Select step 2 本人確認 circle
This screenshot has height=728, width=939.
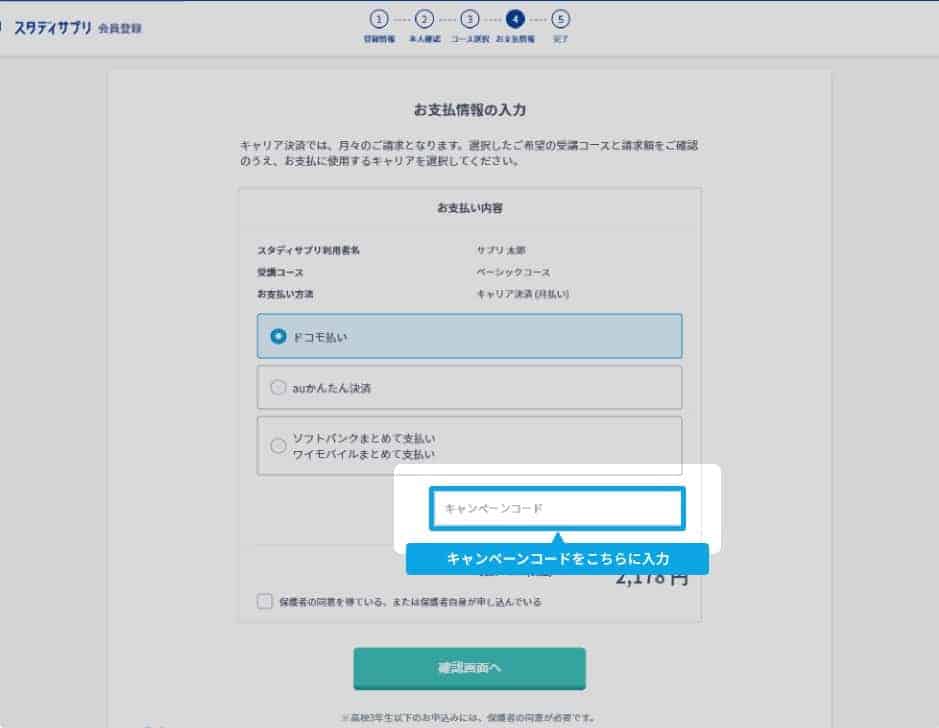pos(424,19)
